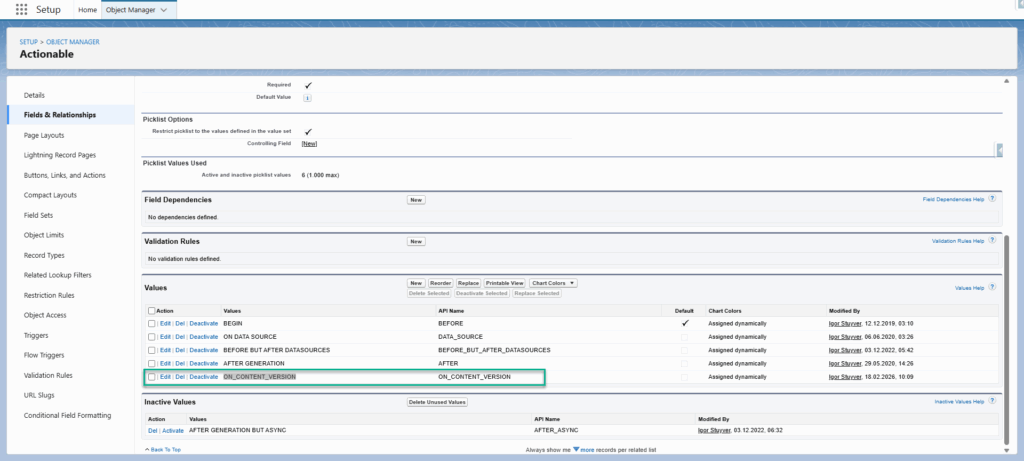1024x461 pixels.
Task: Click the Validation Rules Help question icon
Action: 992,241
